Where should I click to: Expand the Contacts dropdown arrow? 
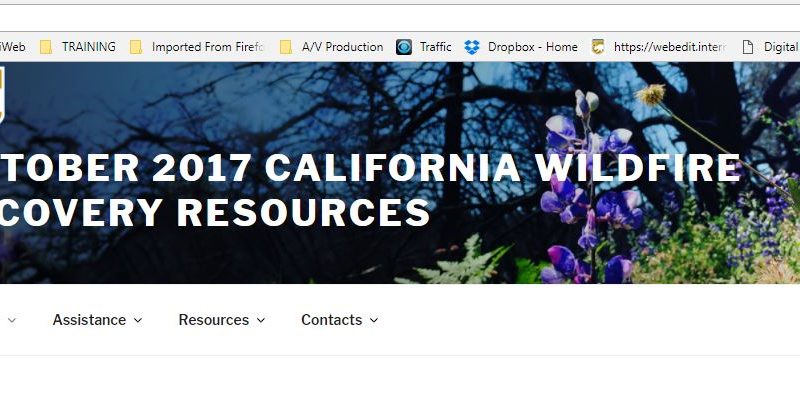(374, 320)
